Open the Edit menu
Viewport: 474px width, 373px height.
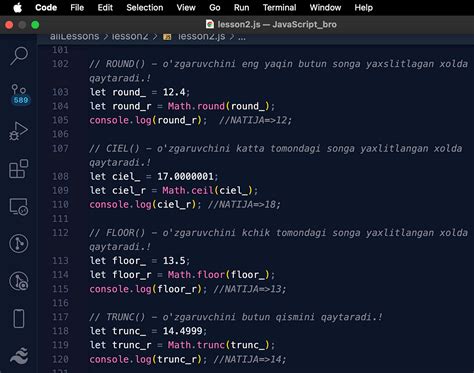point(105,7)
